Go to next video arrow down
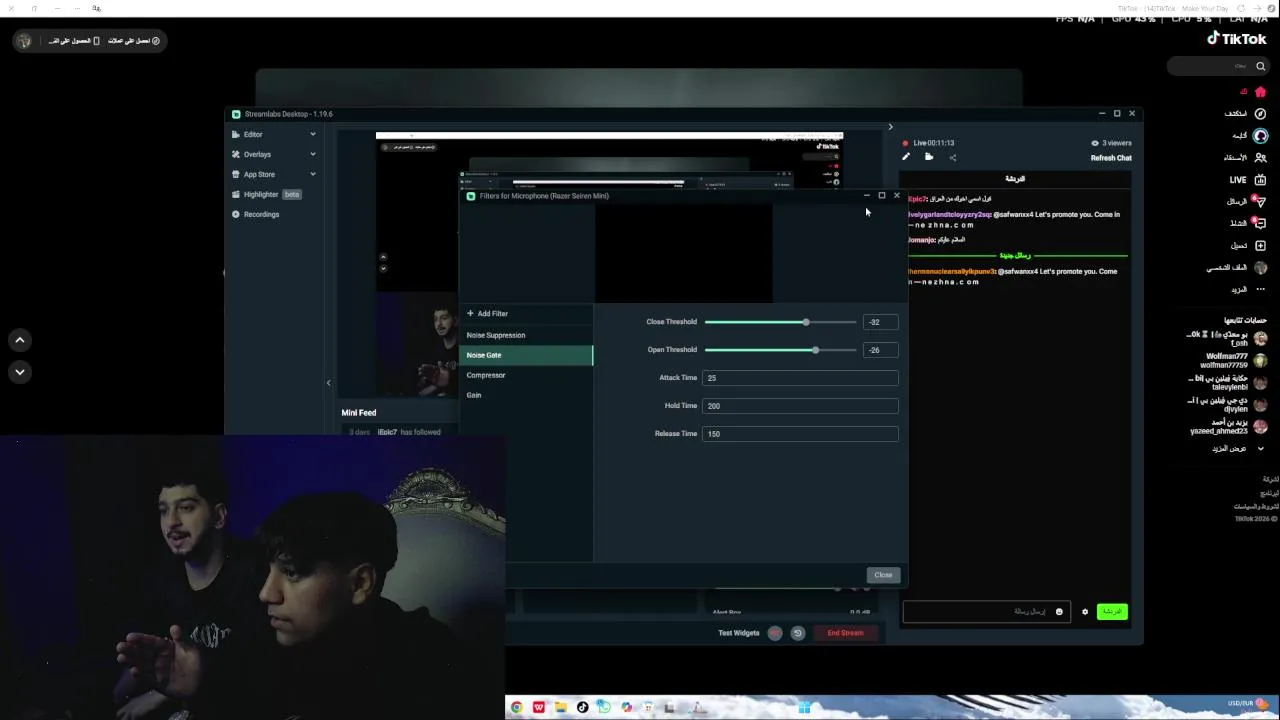The image size is (1280, 720). point(19,372)
